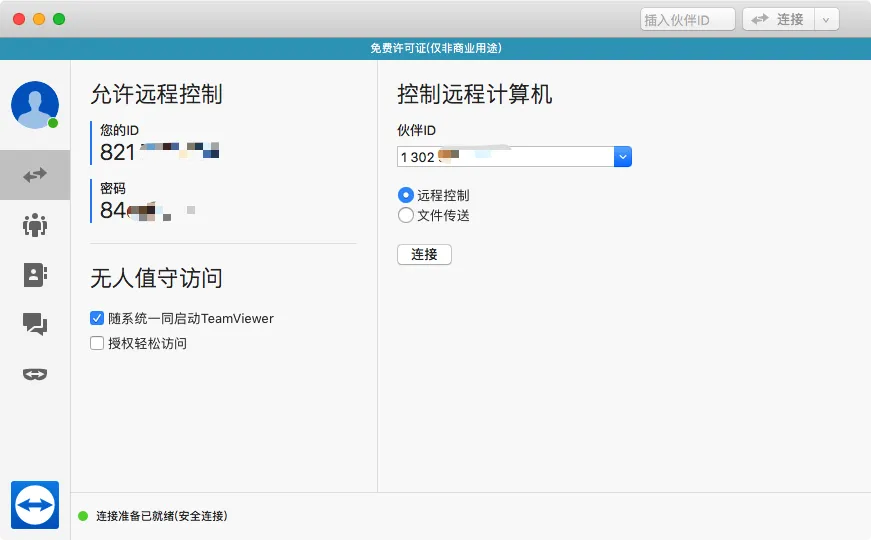Select the Remote Control arrows sidebar icon
The width and height of the screenshot is (871, 540).
pos(35,175)
